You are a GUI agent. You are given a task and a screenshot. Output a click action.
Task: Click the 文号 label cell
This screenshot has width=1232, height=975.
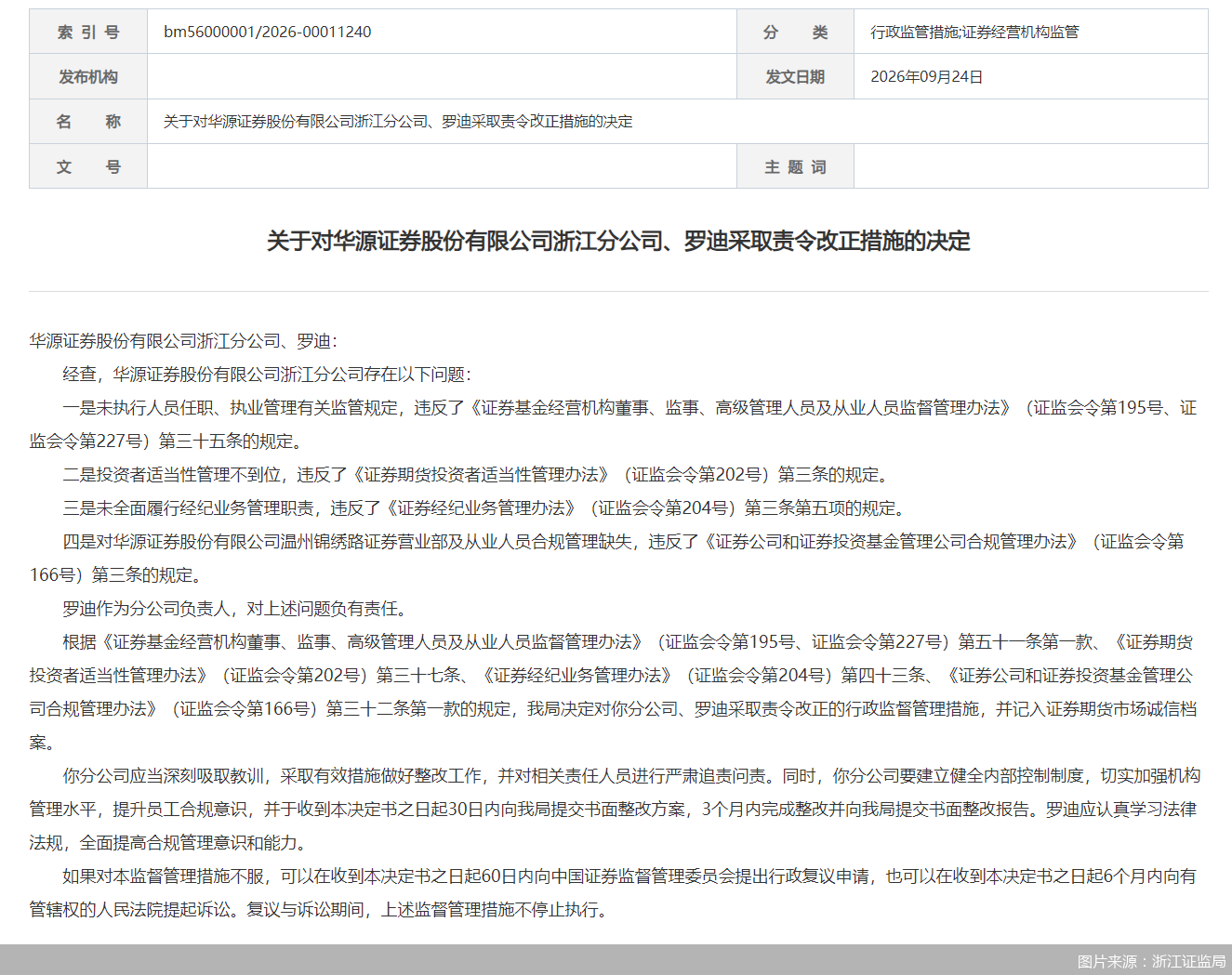coord(88,166)
